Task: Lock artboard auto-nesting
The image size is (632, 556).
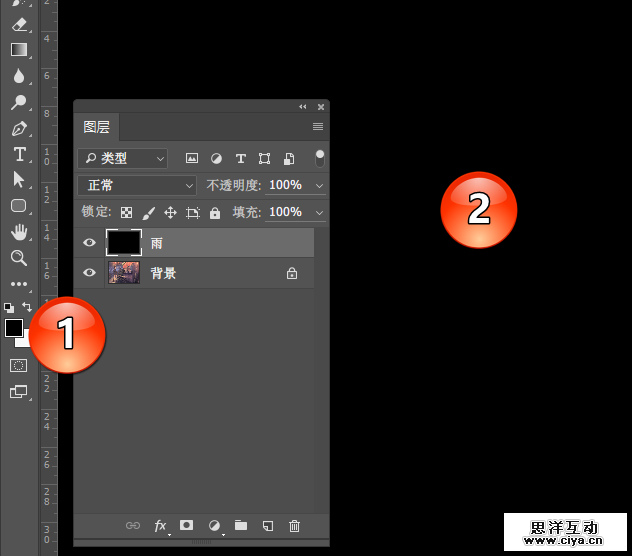Action: (193, 212)
